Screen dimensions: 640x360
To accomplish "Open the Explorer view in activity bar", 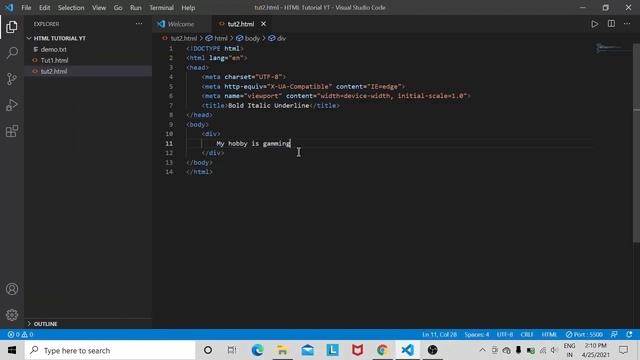I will pyautogui.click(x=12, y=27).
